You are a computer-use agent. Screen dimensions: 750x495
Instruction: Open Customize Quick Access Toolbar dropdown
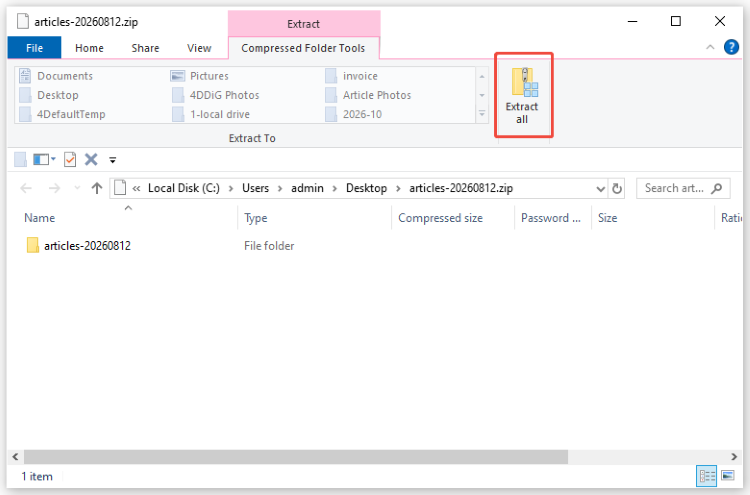(x=112, y=160)
